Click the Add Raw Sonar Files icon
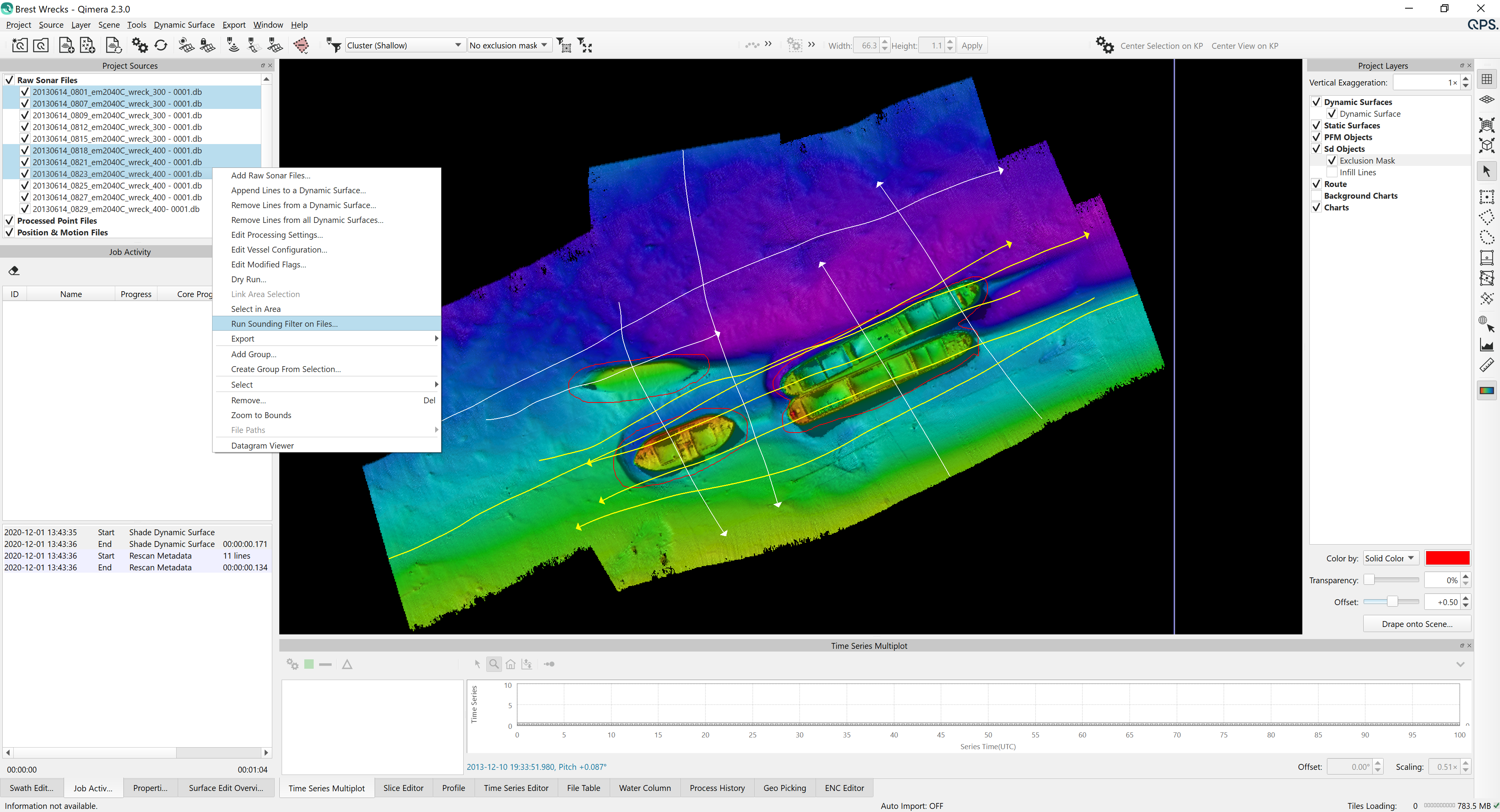Image resolution: width=1500 pixels, height=812 pixels. tap(66, 45)
